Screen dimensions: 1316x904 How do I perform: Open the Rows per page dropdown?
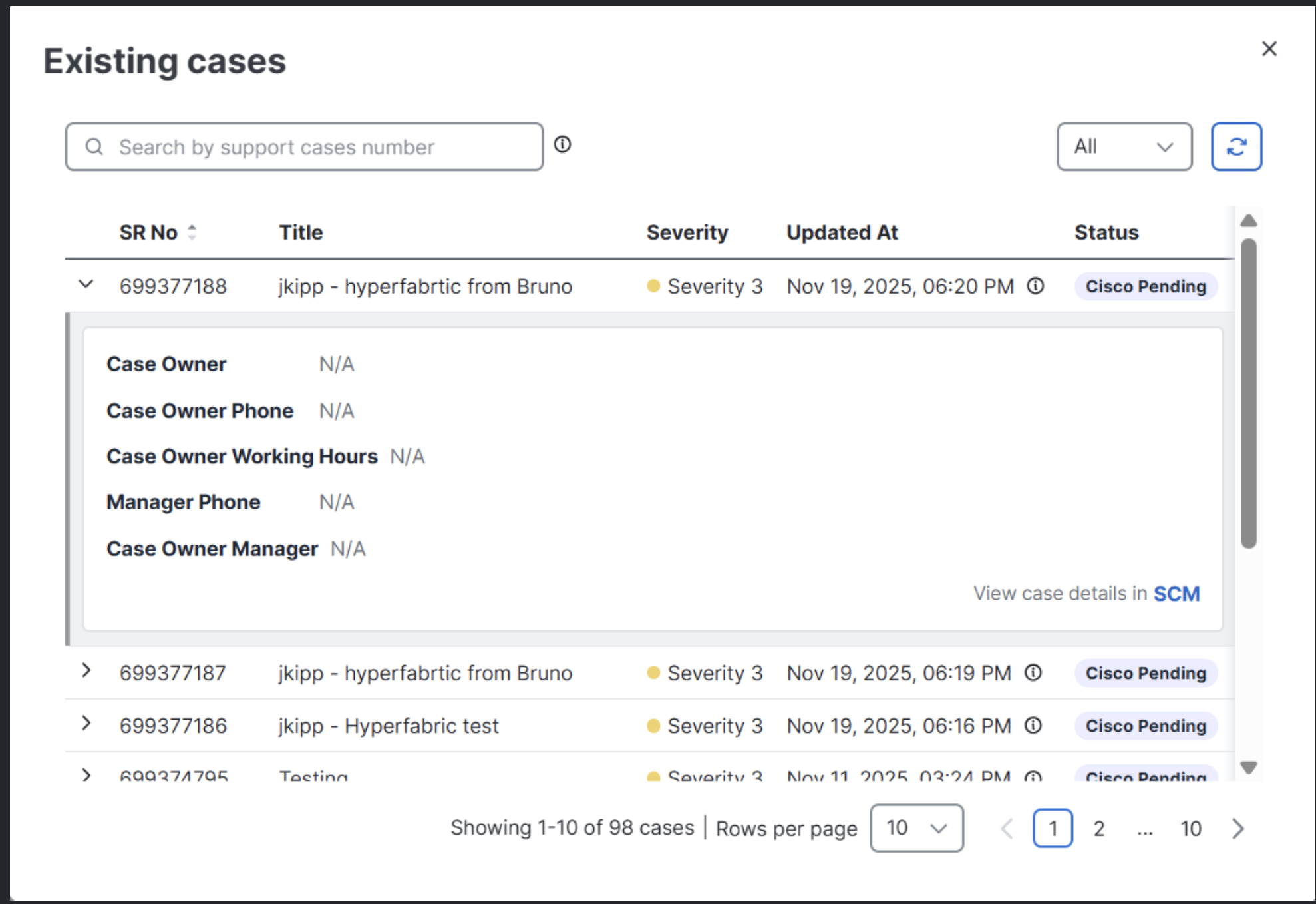[916, 829]
